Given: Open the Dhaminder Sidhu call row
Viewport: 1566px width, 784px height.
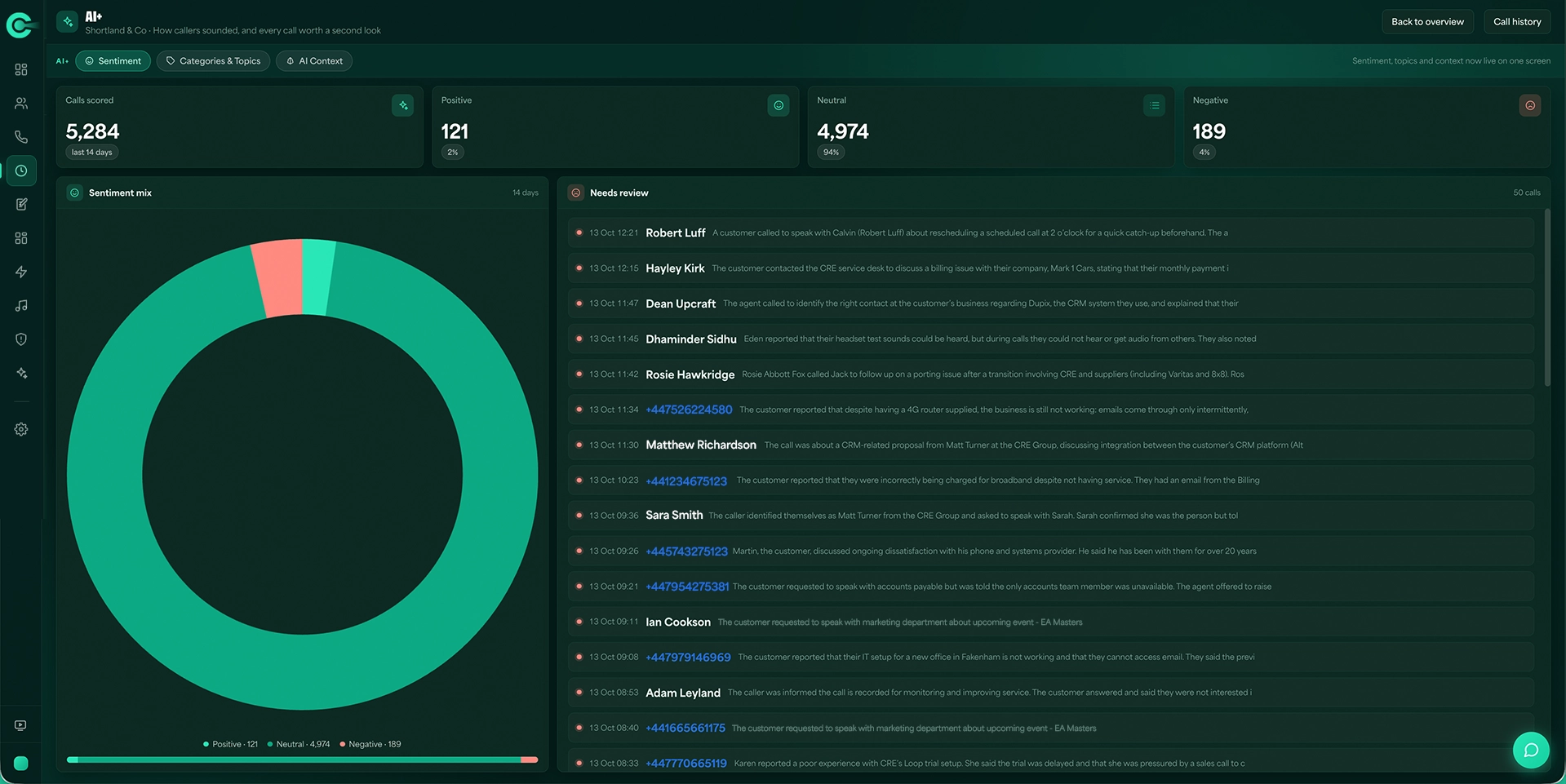Looking at the screenshot, I should pyautogui.click(x=1051, y=339).
